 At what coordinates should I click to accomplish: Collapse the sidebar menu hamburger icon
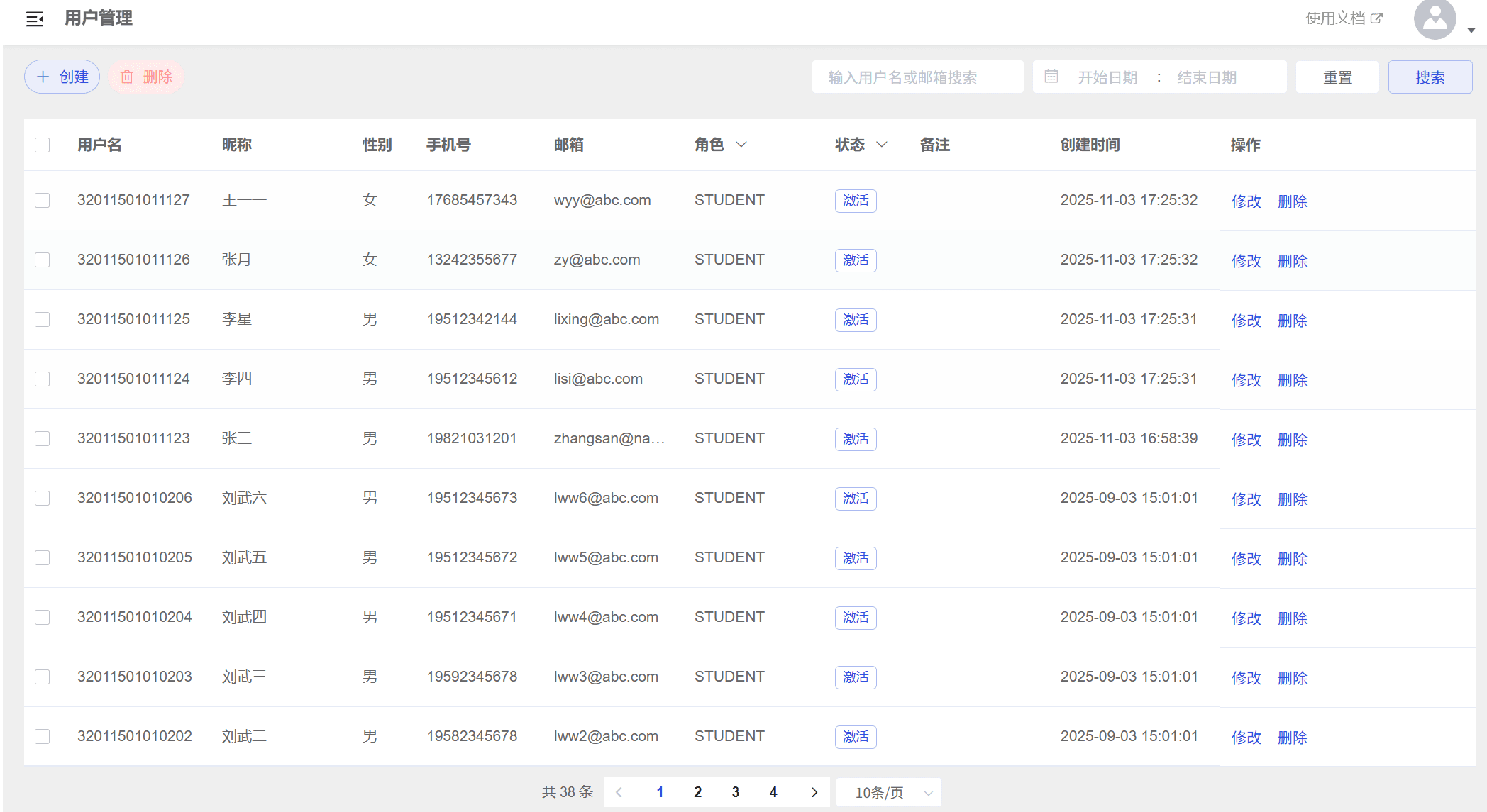35,19
